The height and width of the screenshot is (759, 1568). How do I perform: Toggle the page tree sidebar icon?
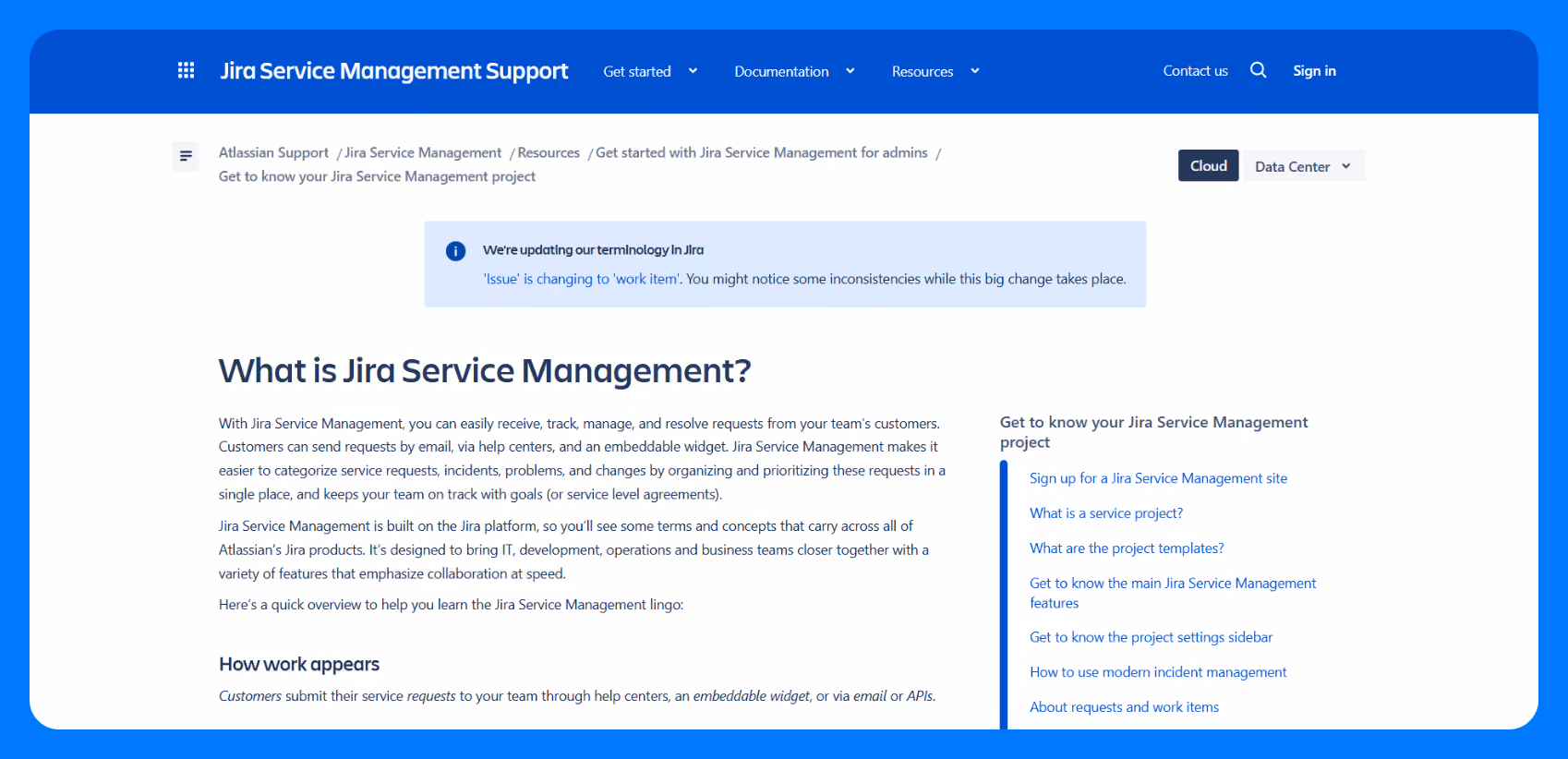pos(186,156)
